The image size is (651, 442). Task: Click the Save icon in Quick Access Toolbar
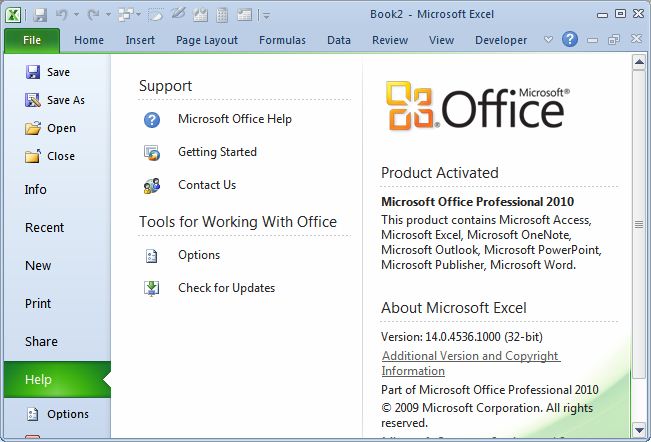[40, 15]
